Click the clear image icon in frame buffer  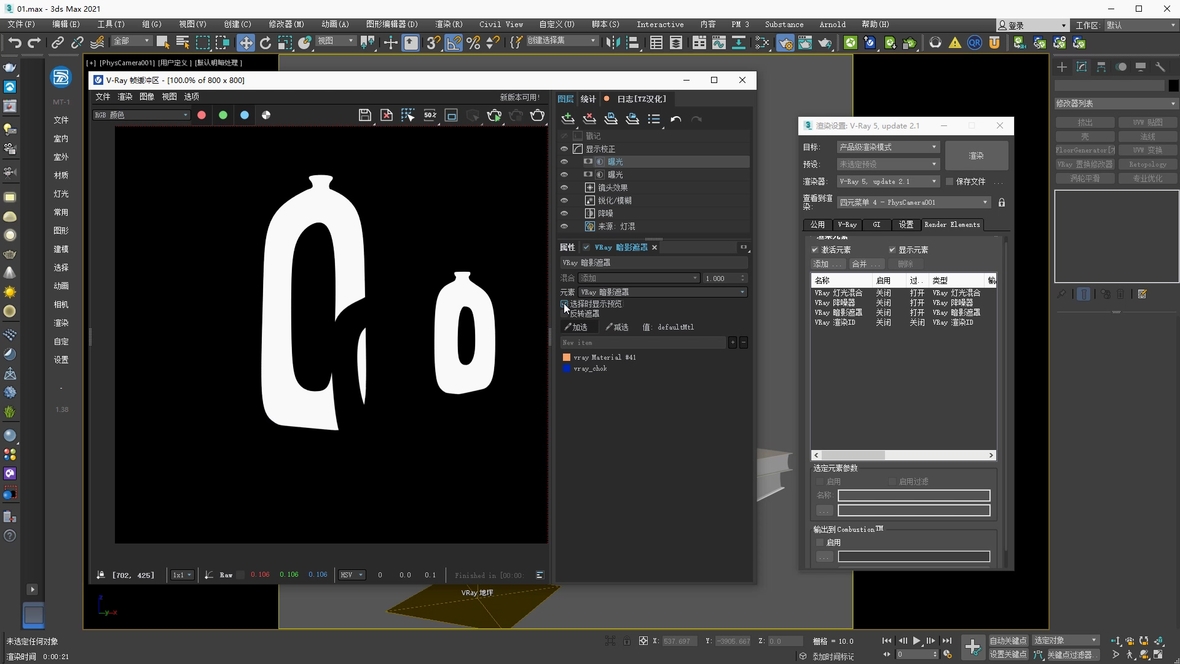tap(387, 115)
